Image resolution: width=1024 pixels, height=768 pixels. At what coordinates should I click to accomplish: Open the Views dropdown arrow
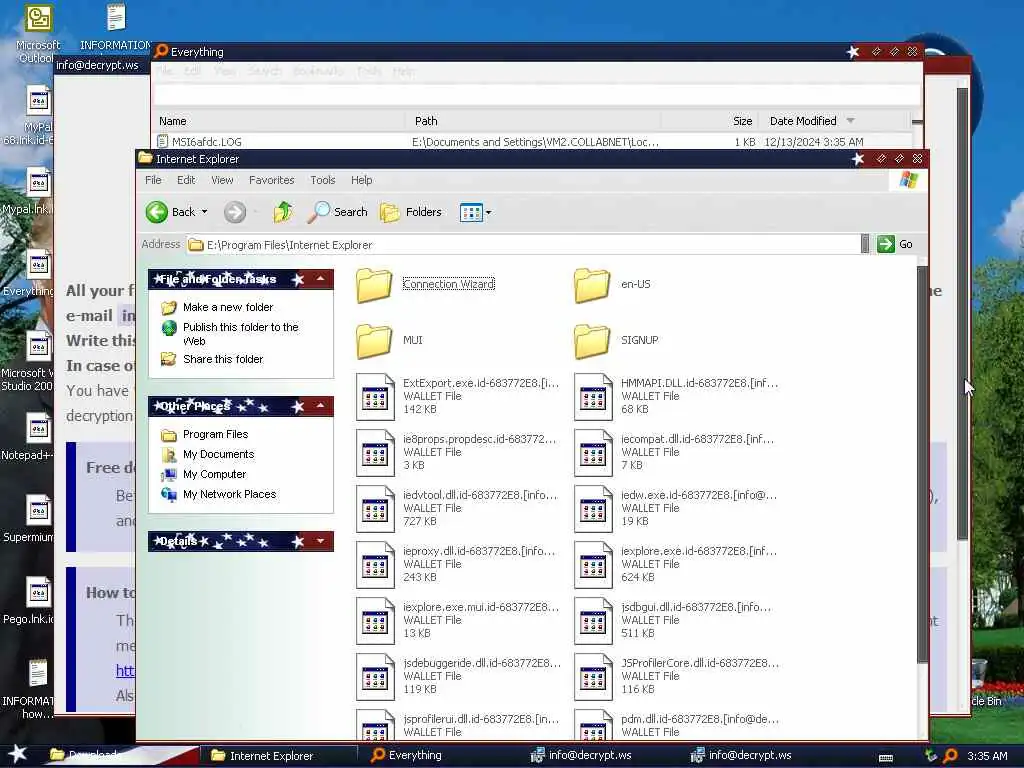[488, 212]
